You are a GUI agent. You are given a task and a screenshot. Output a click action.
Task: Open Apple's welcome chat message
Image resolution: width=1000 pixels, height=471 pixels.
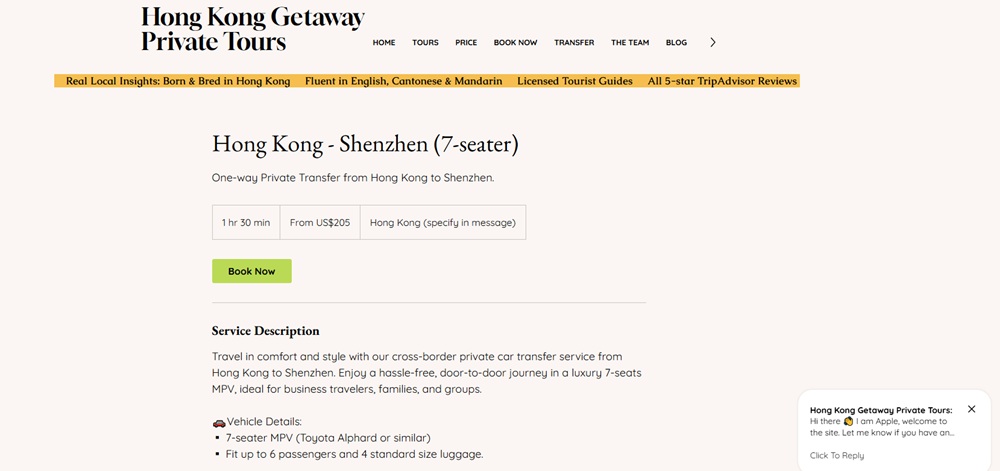[882, 427]
